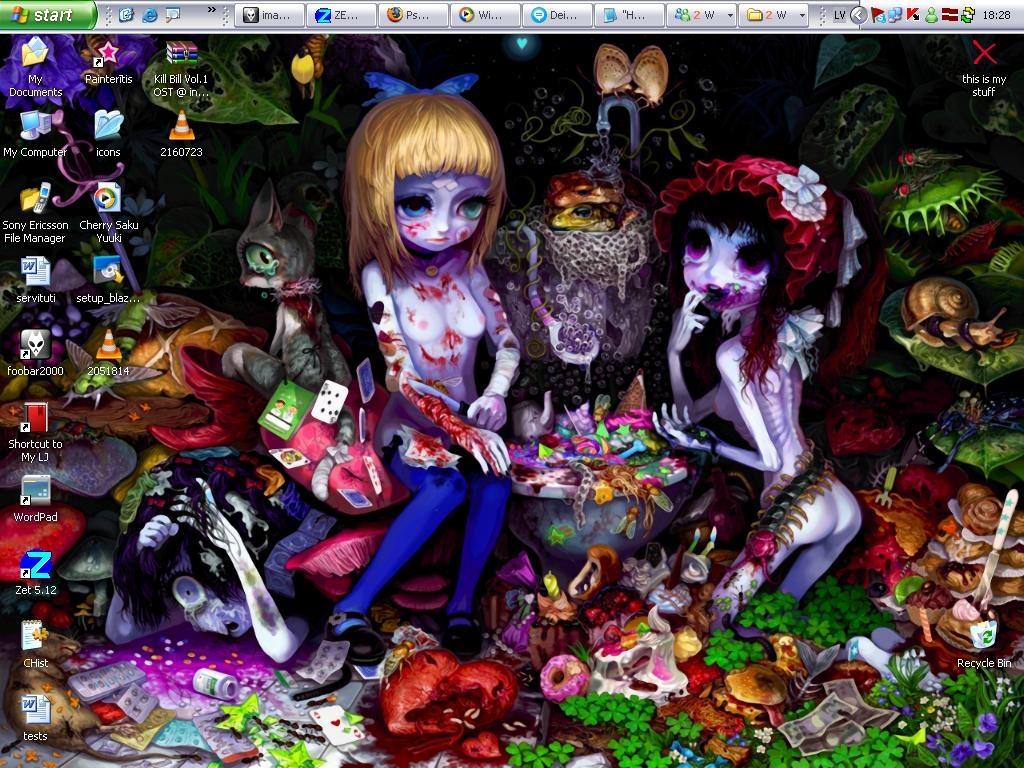Viewport: 1024px width, 768px height.
Task: Switch to Firefox 'Ps...' taskbar window
Action: tap(413, 15)
